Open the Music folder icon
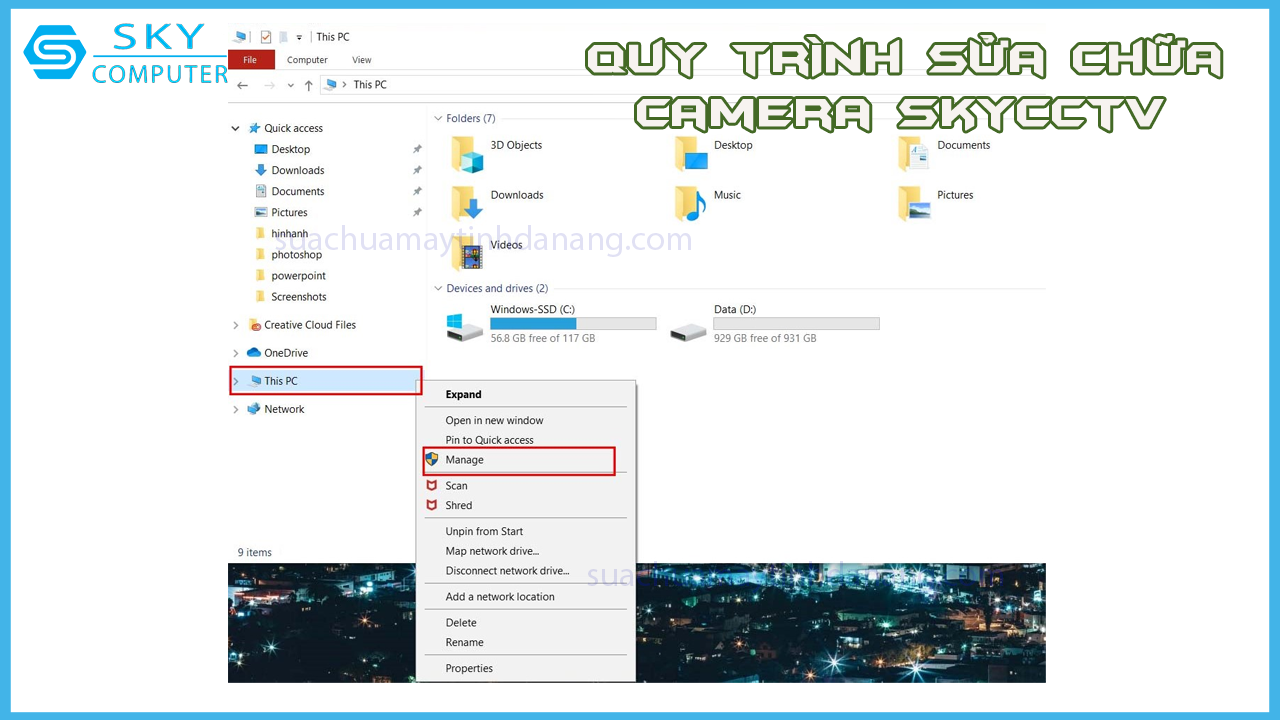This screenshot has height=720, width=1280. 690,204
